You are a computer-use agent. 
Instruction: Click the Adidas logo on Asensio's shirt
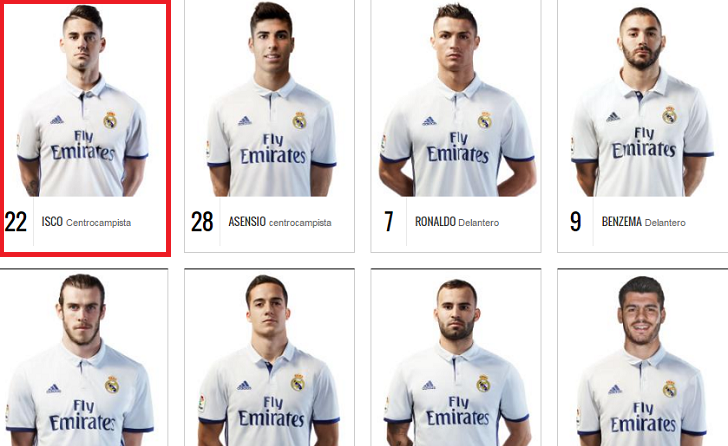(245, 121)
